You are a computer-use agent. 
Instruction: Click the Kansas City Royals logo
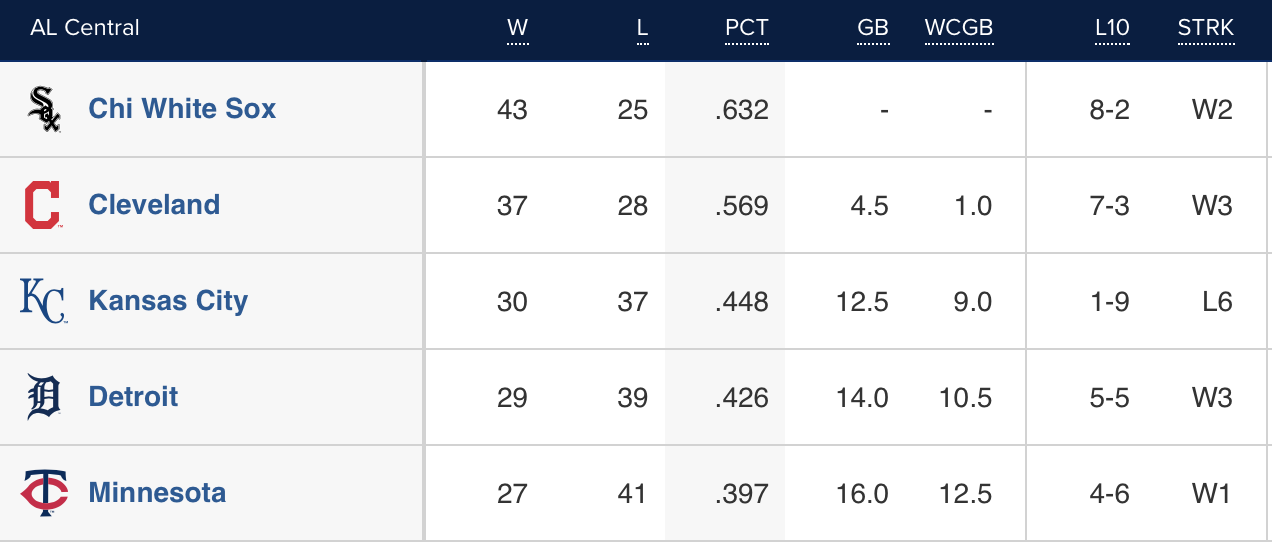(x=43, y=301)
